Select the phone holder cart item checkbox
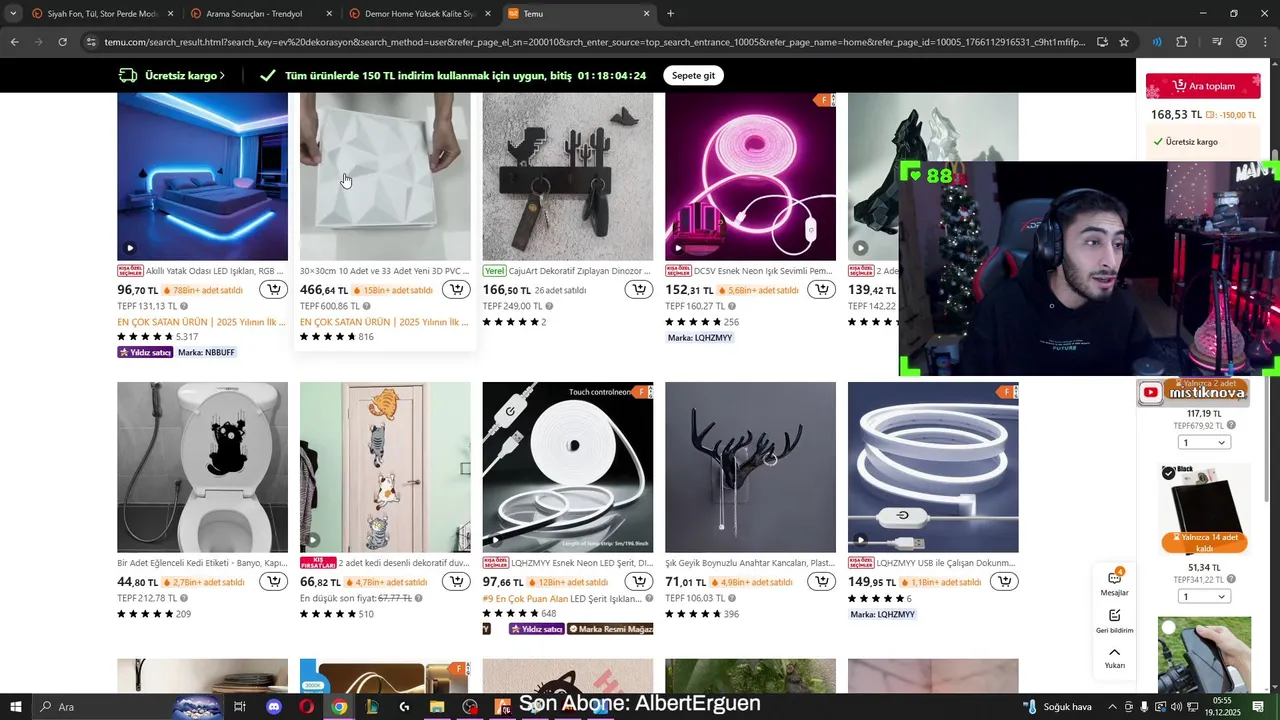1280x720 pixels. [x=1169, y=627]
